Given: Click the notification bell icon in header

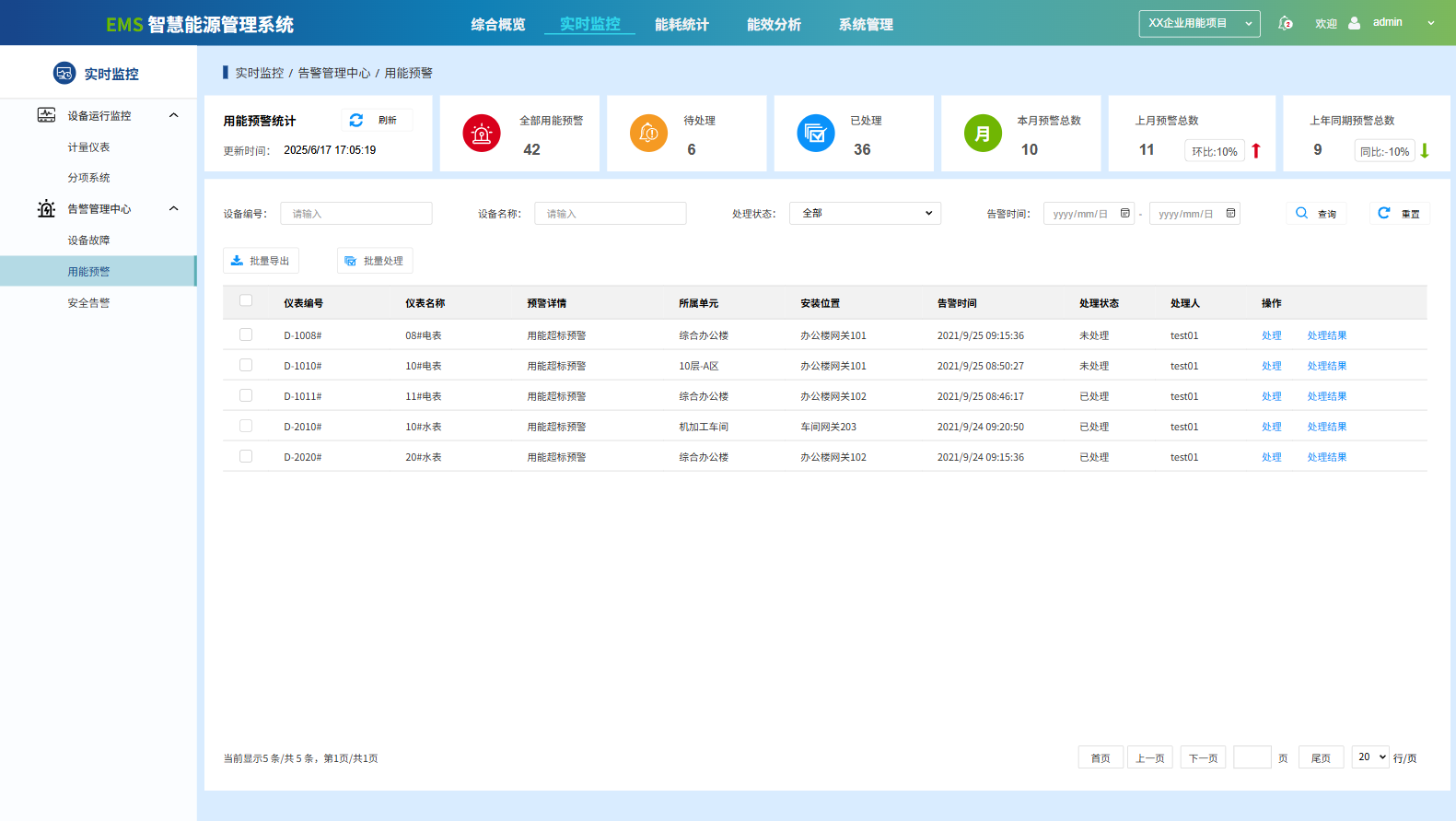Looking at the screenshot, I should (1285, 23).
